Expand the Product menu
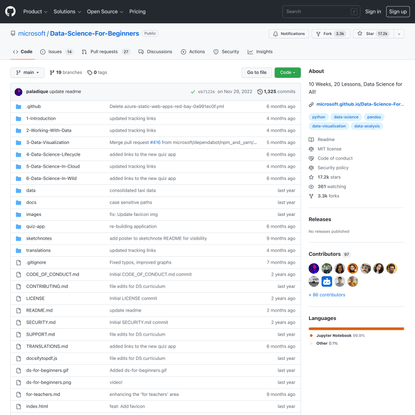 pyautogui.click(x=35, y=11)
